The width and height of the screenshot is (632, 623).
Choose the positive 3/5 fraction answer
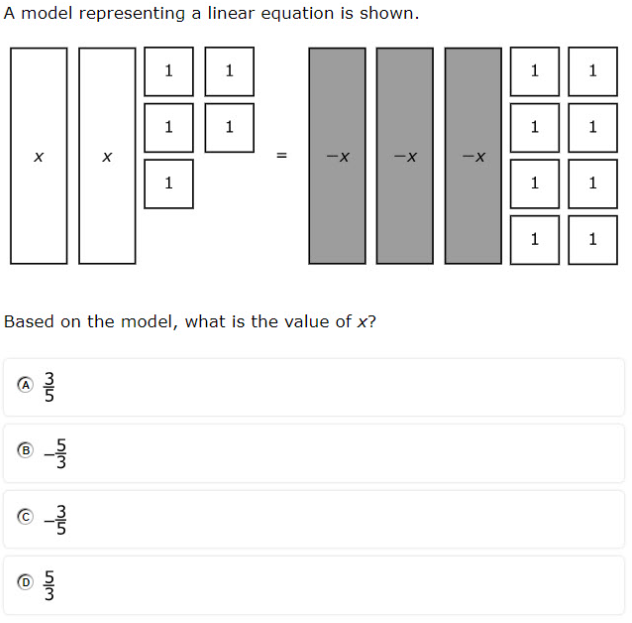[48, 387]
